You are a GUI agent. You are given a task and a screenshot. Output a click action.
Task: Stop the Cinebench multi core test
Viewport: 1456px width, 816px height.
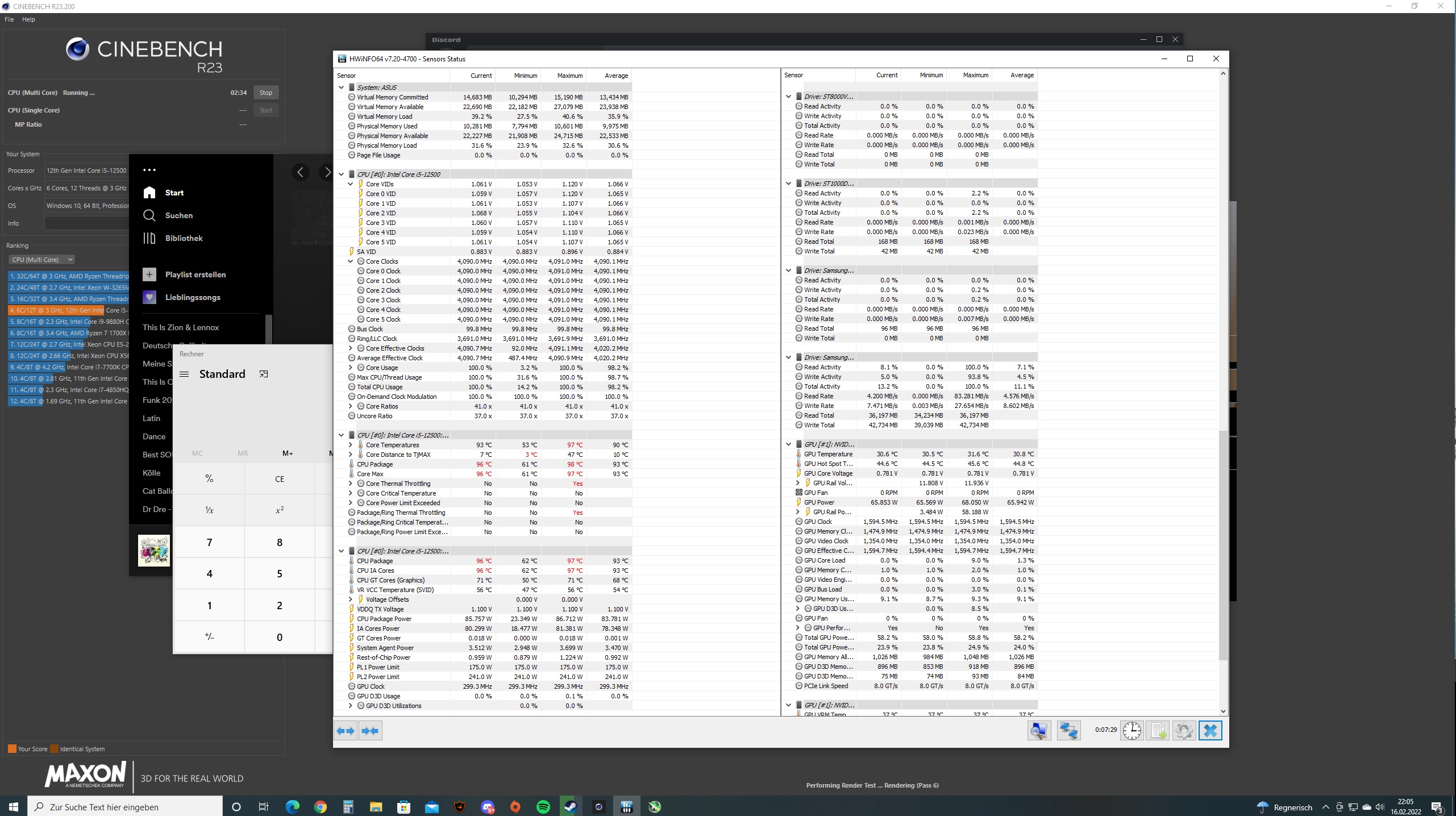click(265, 93)
